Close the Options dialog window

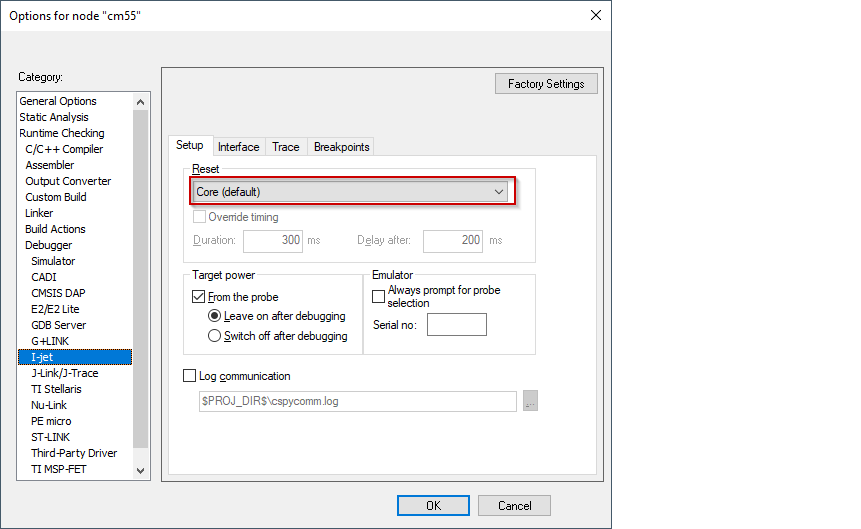[x=596, y=16]
